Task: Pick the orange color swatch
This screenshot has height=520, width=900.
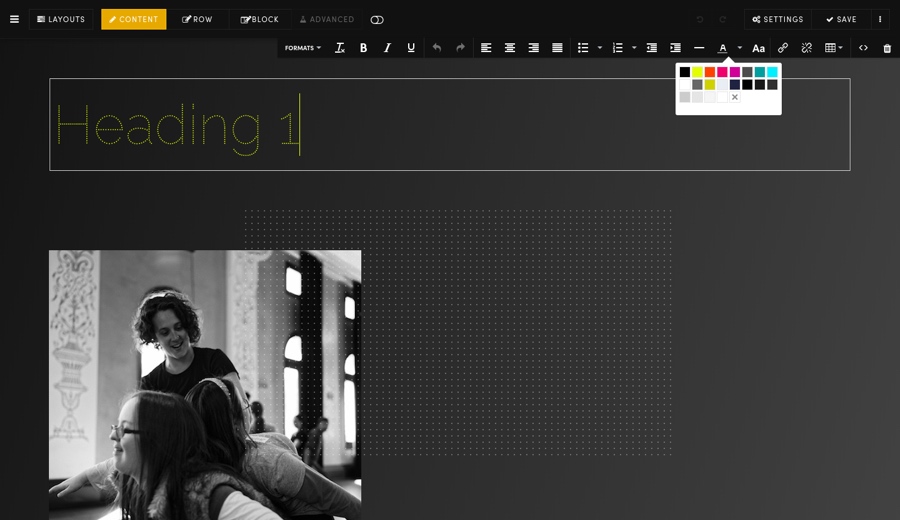Action: pyautogui.click(x=710, y=72)
